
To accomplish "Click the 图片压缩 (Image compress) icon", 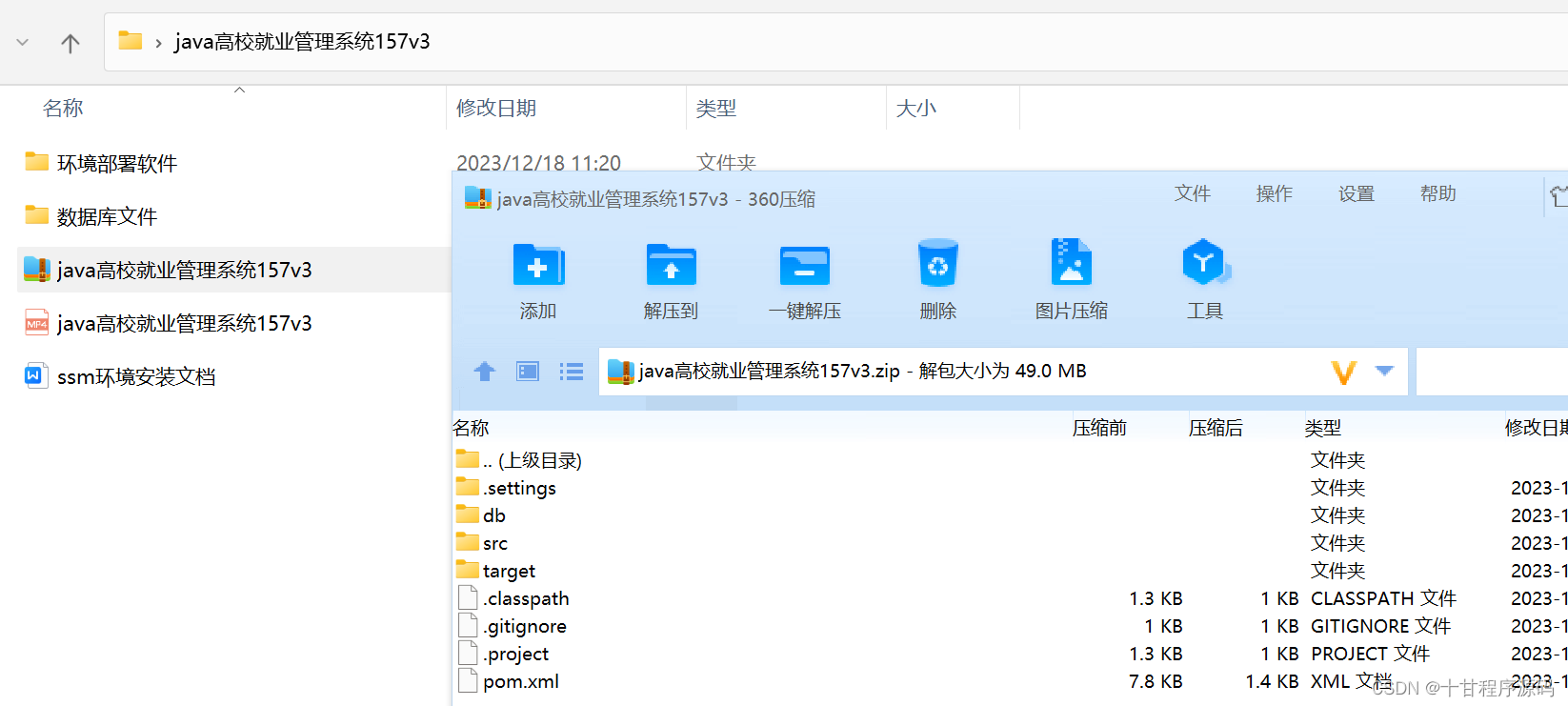I will [1072, 262].
